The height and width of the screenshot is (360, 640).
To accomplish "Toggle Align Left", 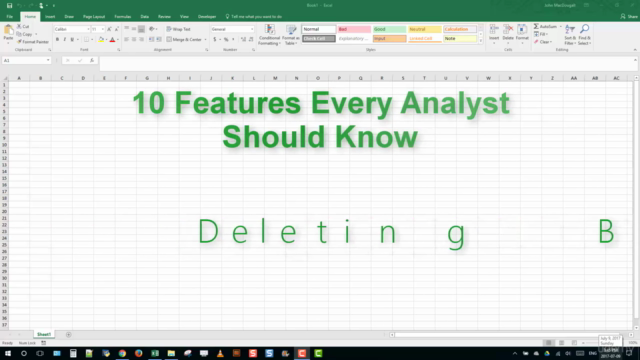I will point(127,40).
